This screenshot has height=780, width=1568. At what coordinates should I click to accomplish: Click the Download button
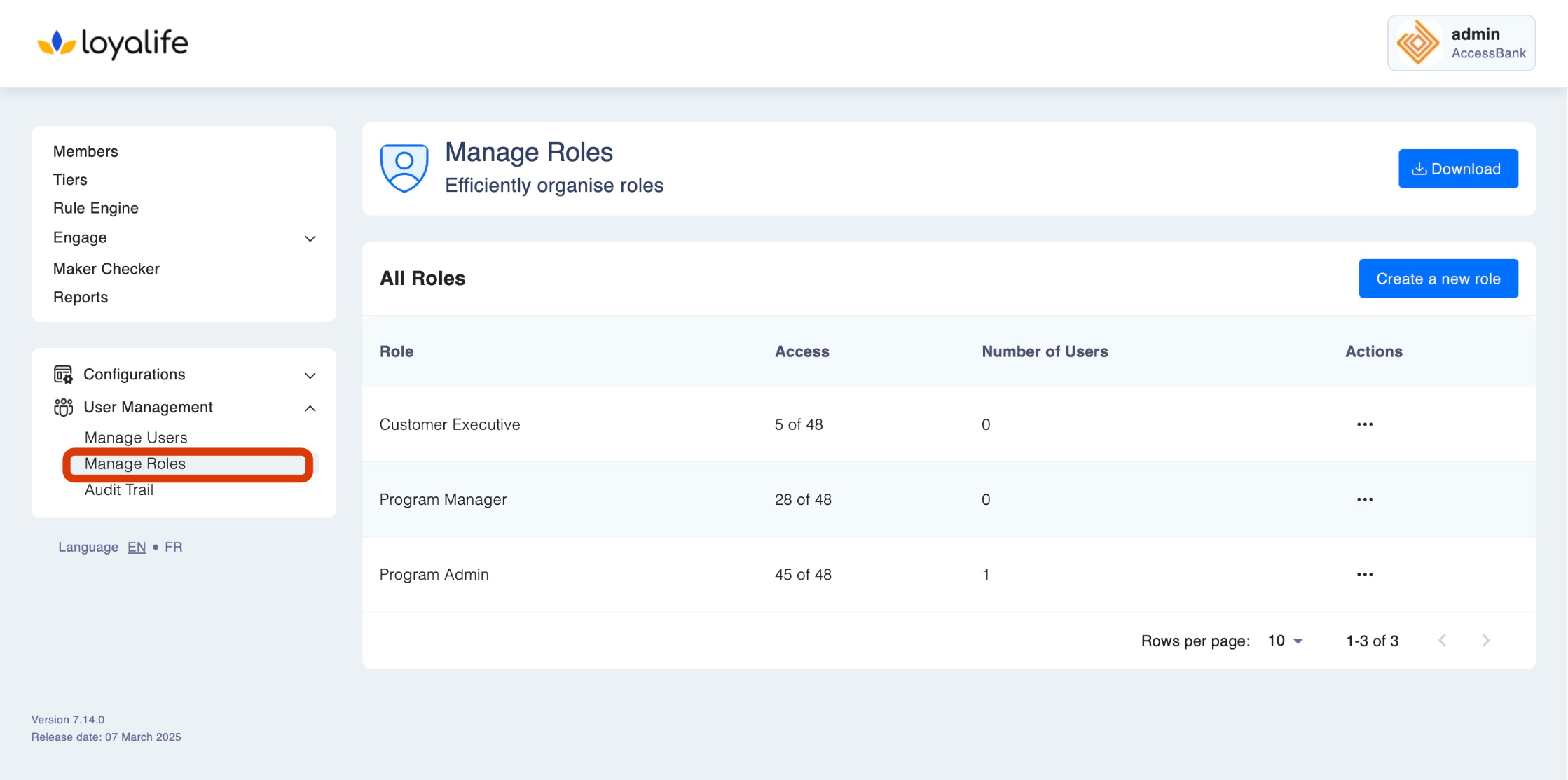(1457, 169)
